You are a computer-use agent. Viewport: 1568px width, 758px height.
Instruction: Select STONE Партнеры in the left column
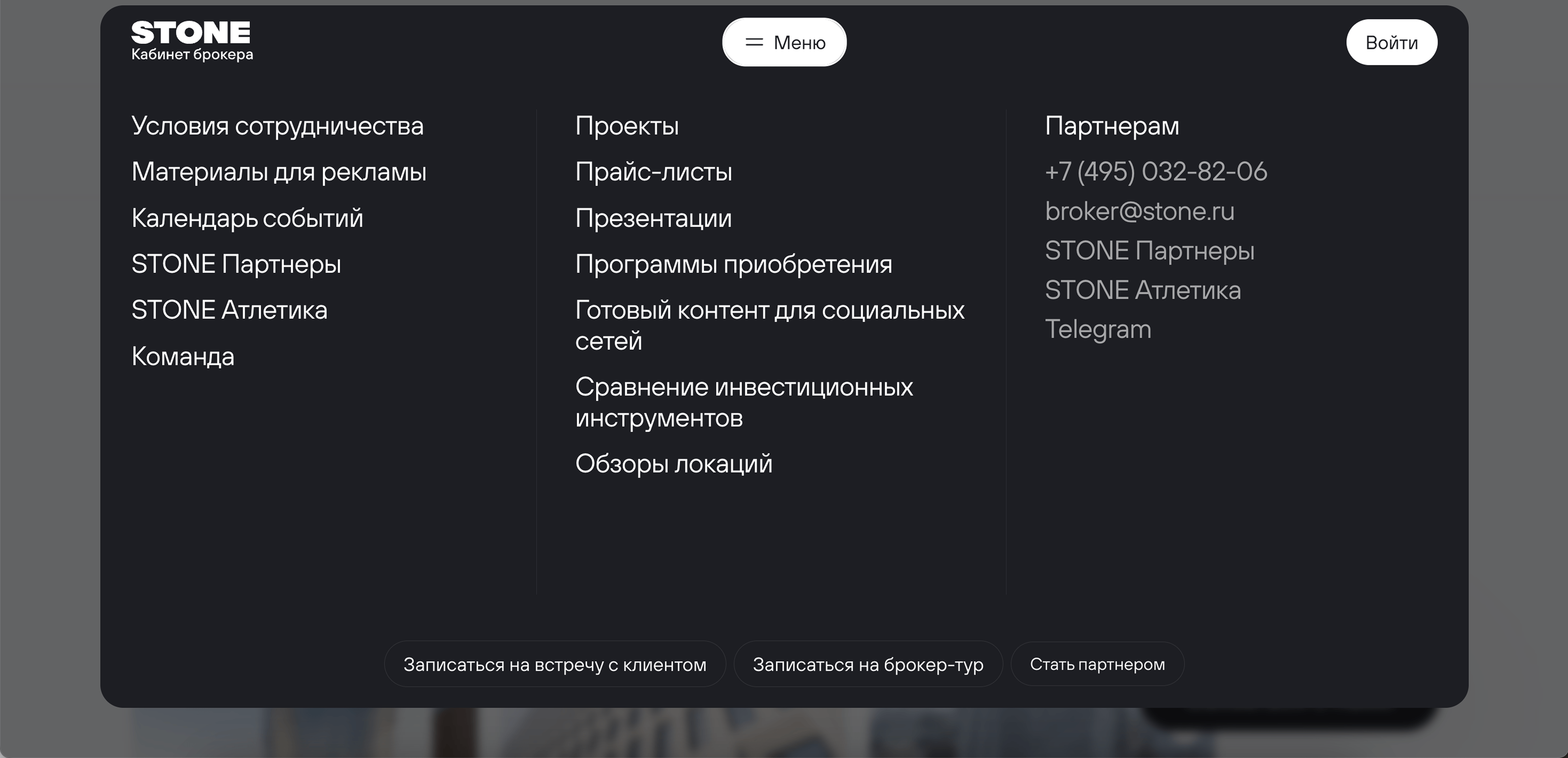236,264
